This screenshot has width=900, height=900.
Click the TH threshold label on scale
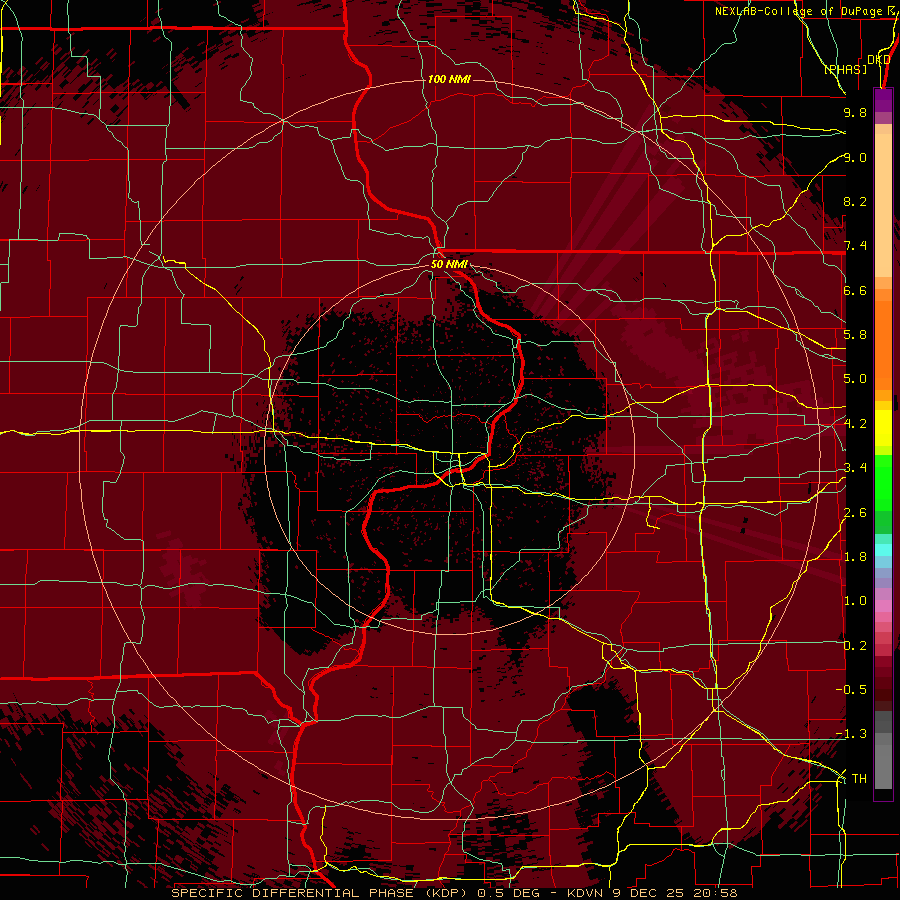[x=859, y=779]
